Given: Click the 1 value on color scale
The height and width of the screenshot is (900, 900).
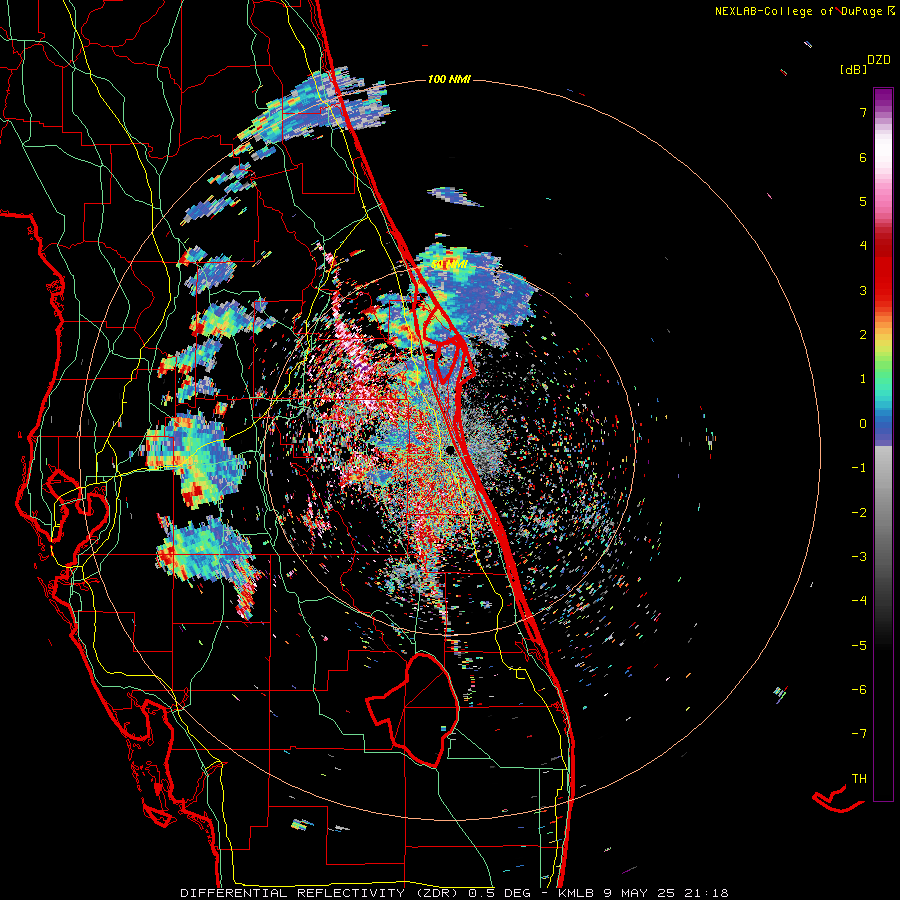Looking at the screenshot, I should [x=863, y=379].
